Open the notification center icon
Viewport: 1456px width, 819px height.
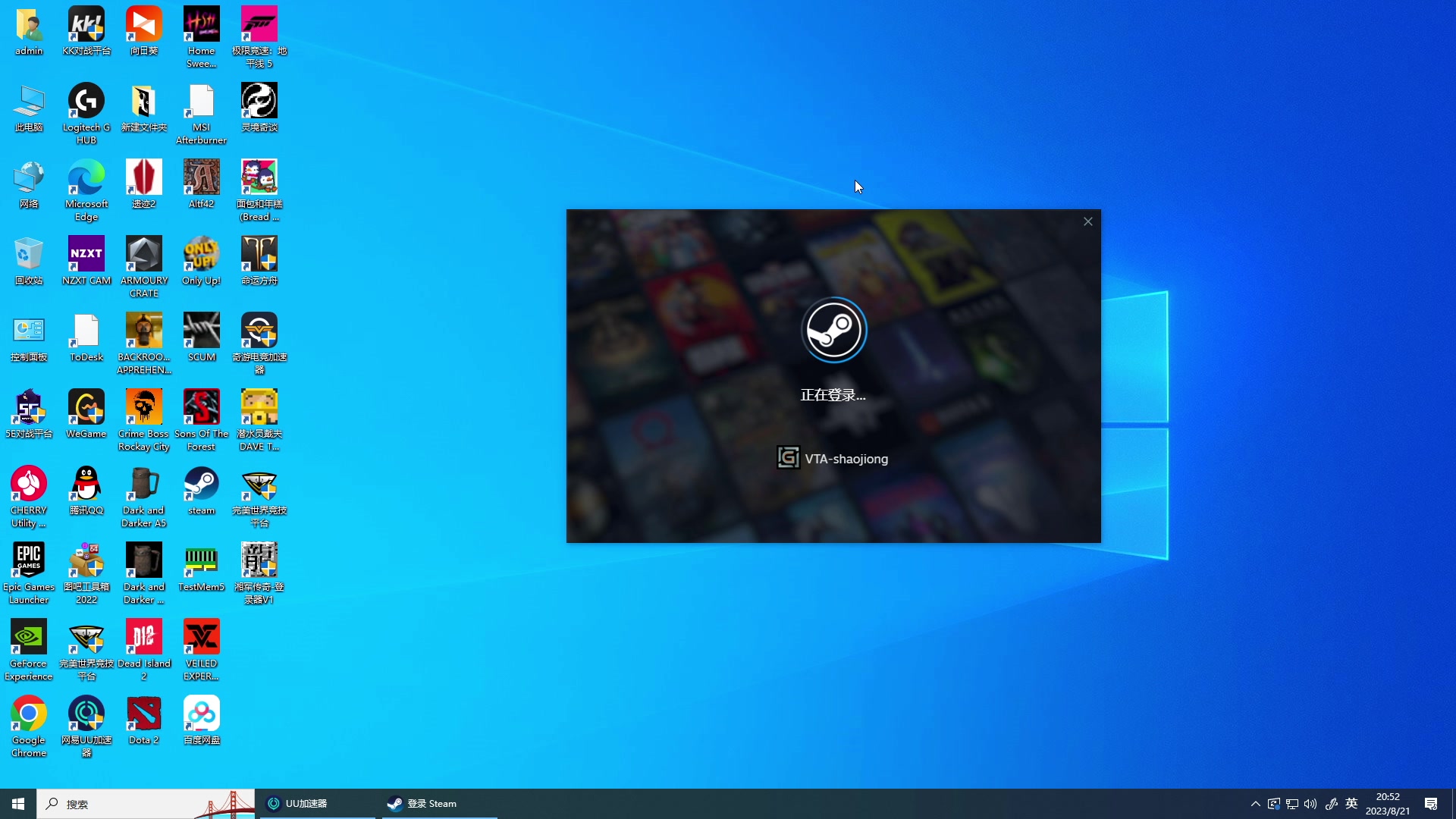point(1431,804)
